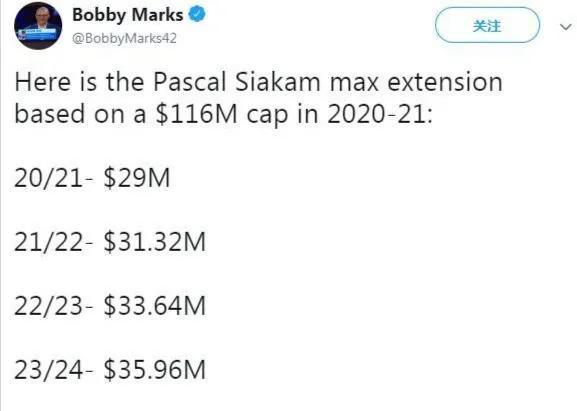Click the "$33.64M" salary amount
Viewport: 577px width, 411px height.
coord(155,306)
